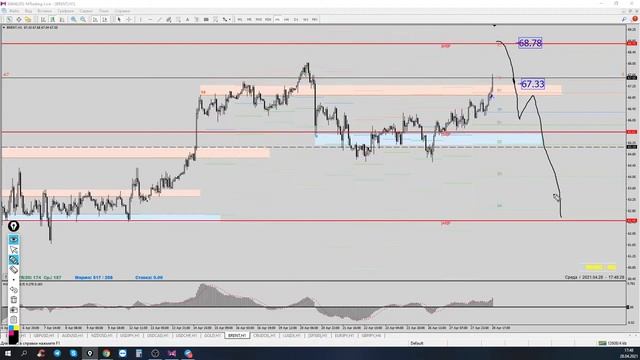Switch chart to W1 timeframe
640x360 pixels.
(305, 19)
